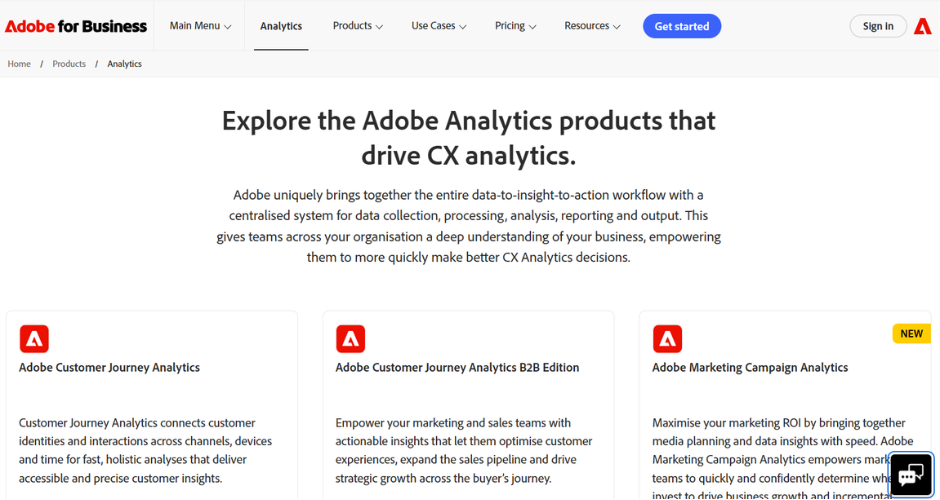This screenshot has width=940, height=500.
Task: Open the Products dropdown menu
Action: 358,26
